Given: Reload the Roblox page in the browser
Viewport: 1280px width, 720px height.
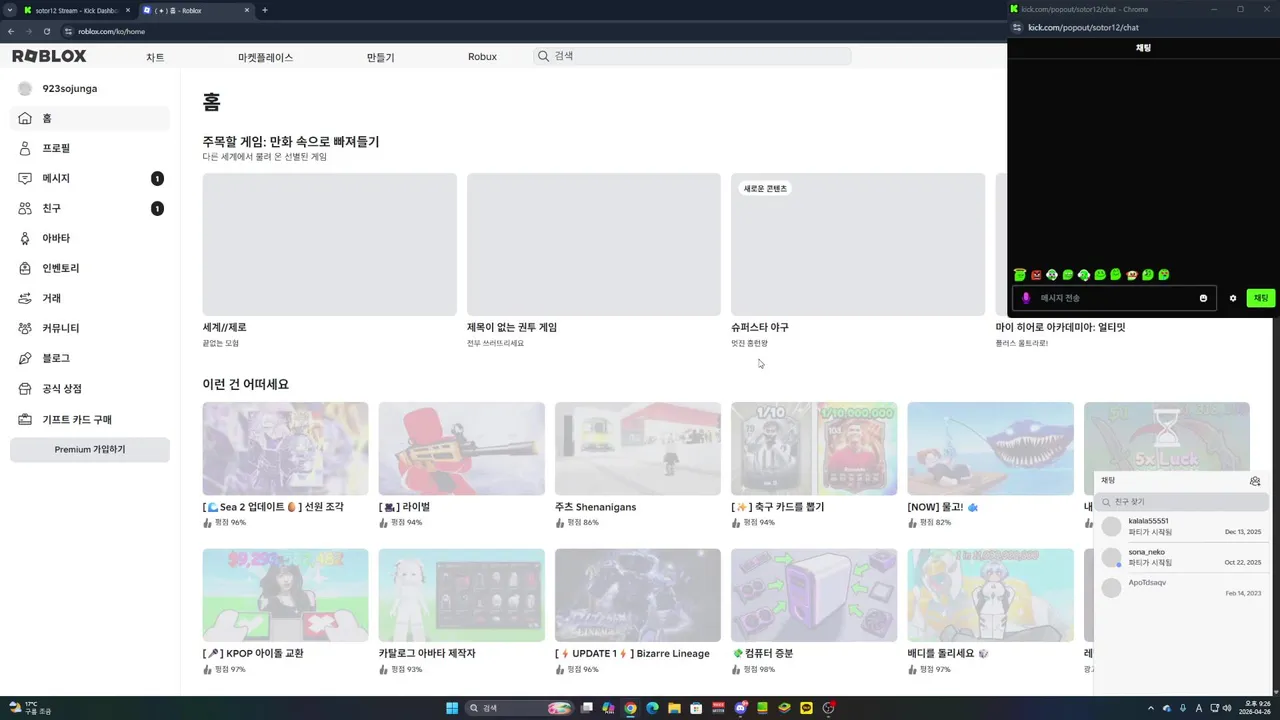Looking at the screenshot, I should 46,31.
